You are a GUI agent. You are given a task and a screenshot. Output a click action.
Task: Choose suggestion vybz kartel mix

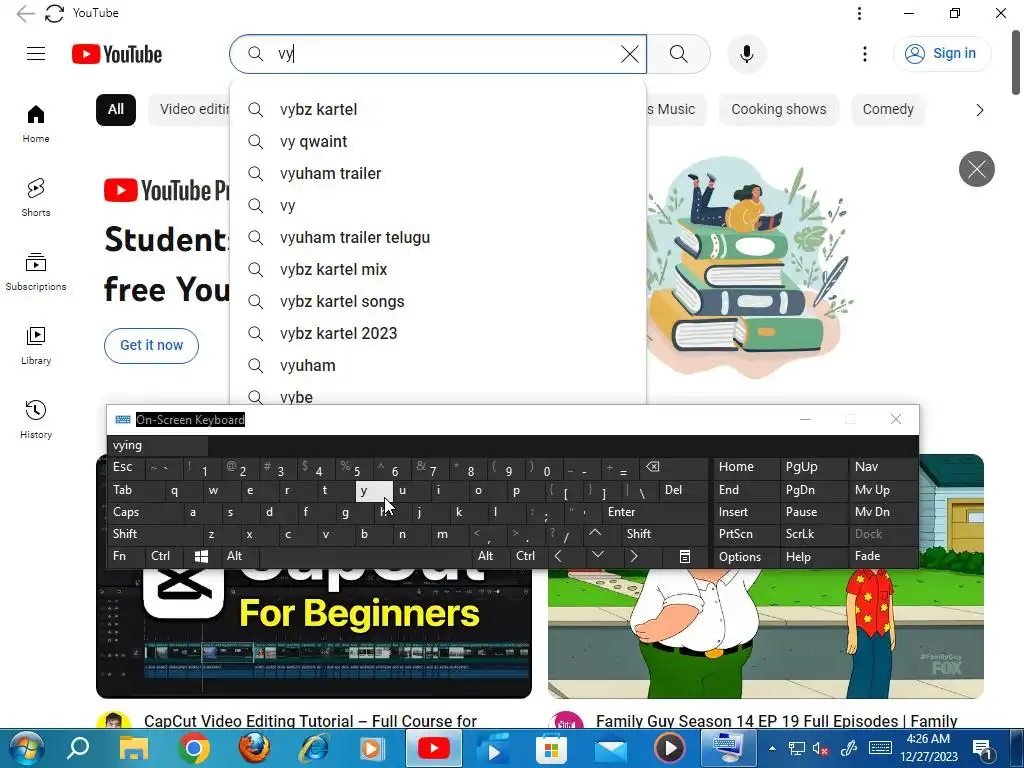438,269
